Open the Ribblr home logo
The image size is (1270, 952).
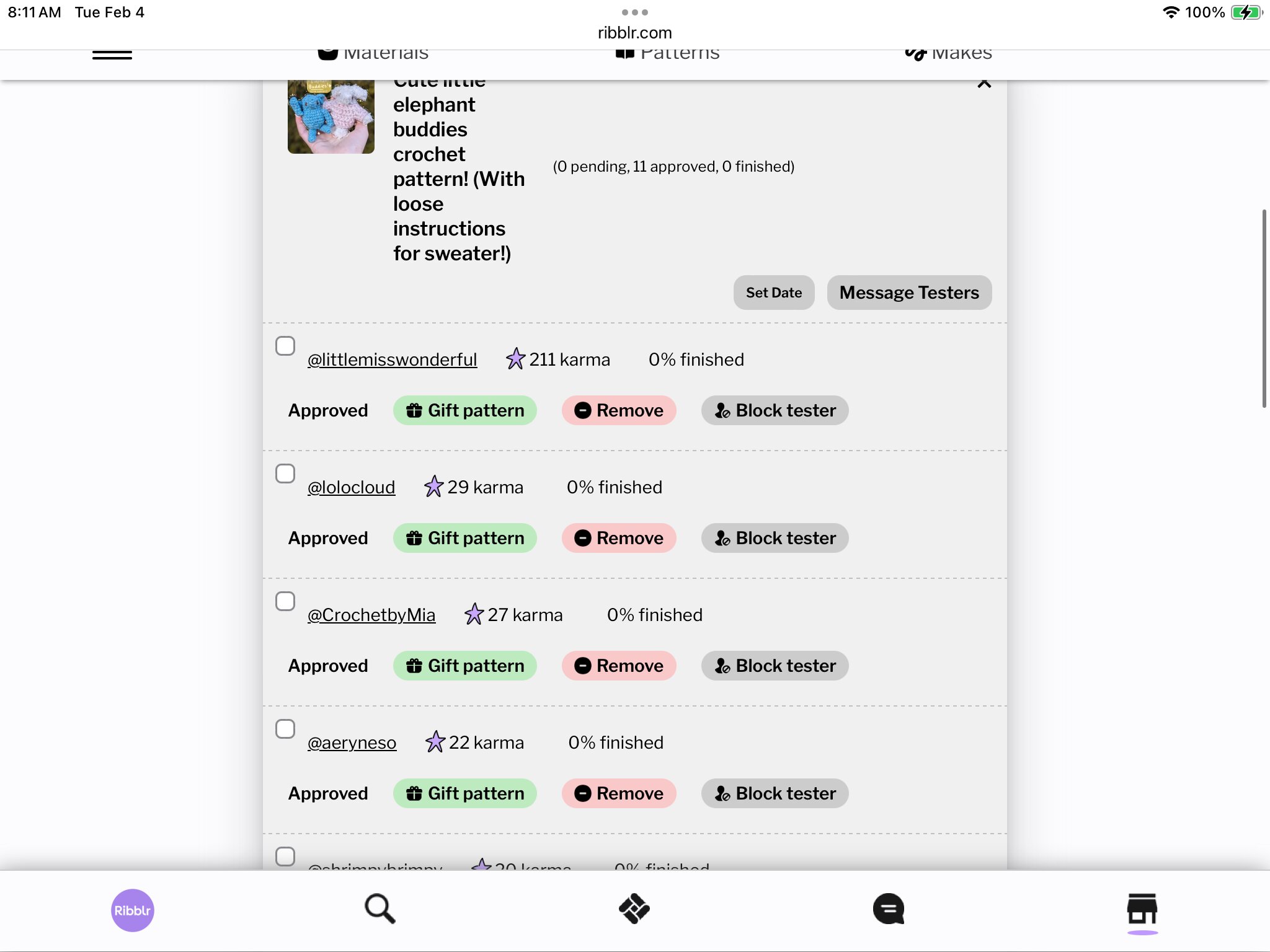(x=132, y=910)
